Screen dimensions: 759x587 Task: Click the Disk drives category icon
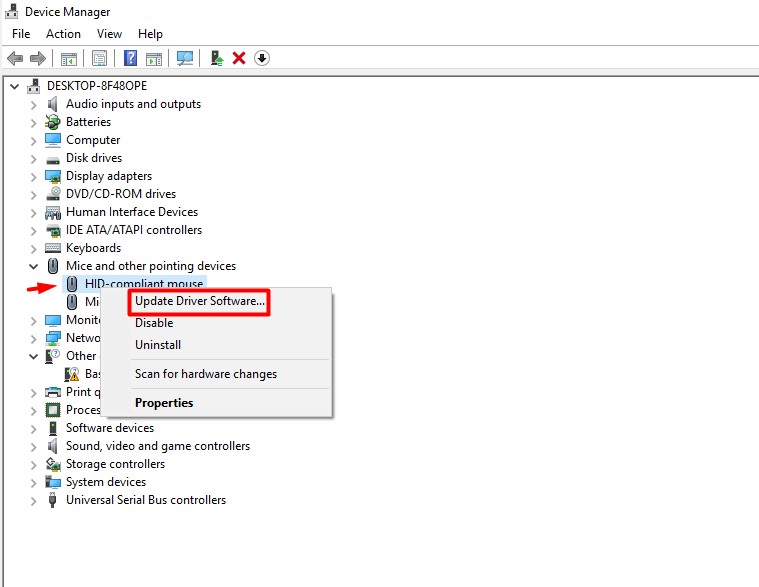coord(52,159)
